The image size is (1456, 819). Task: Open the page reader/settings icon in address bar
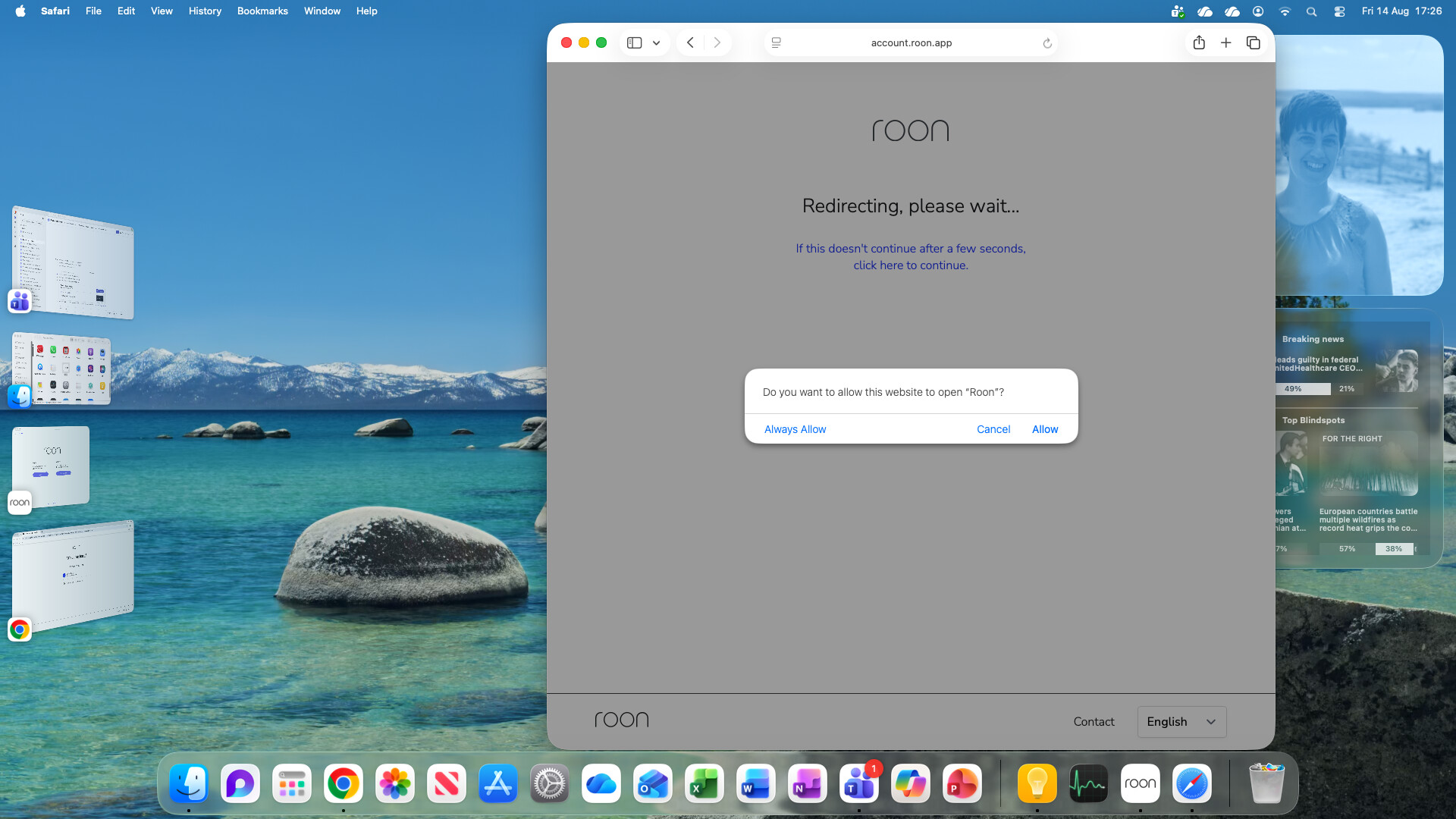[776, 43]
